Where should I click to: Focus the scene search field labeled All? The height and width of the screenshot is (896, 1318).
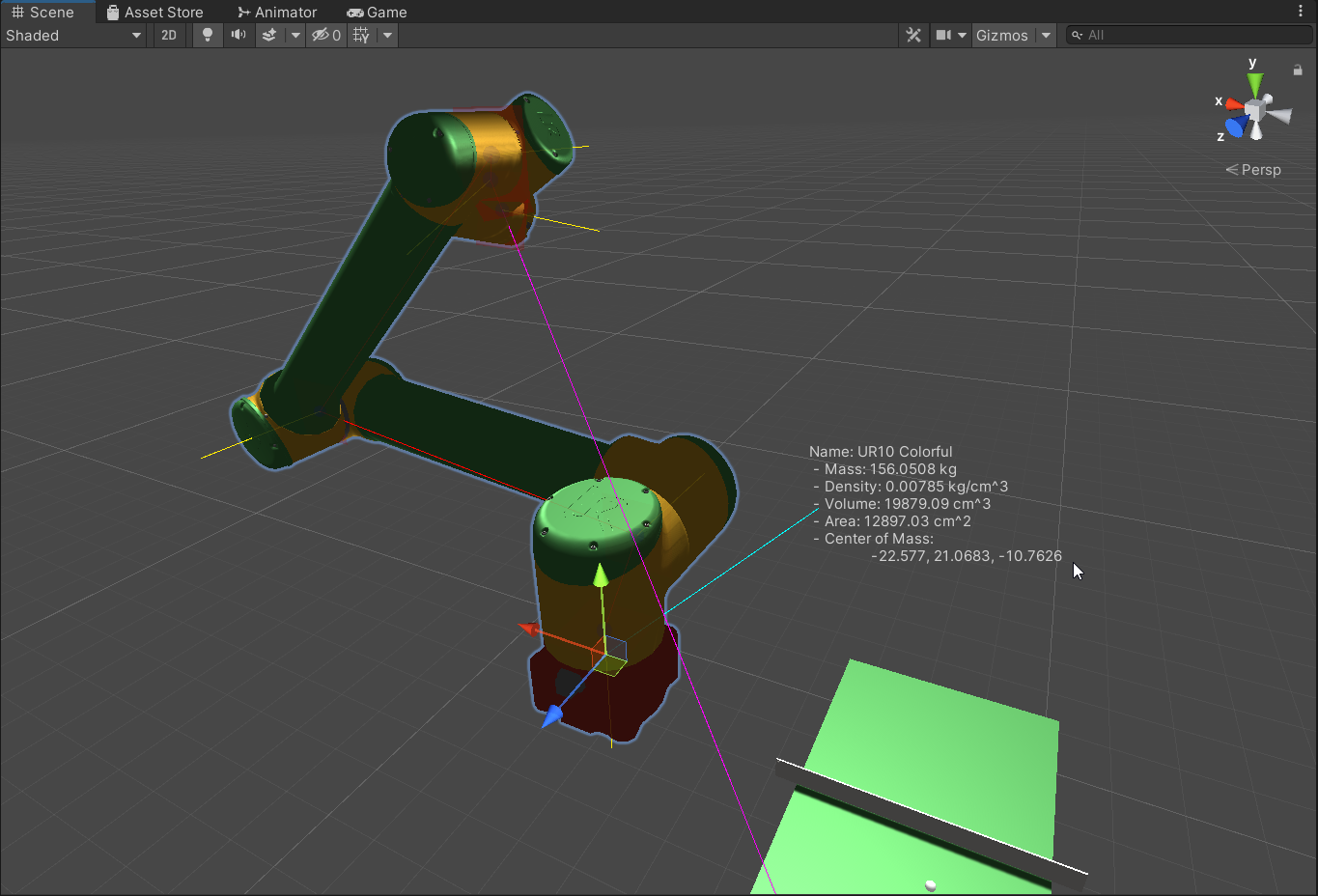(1190, 36)
